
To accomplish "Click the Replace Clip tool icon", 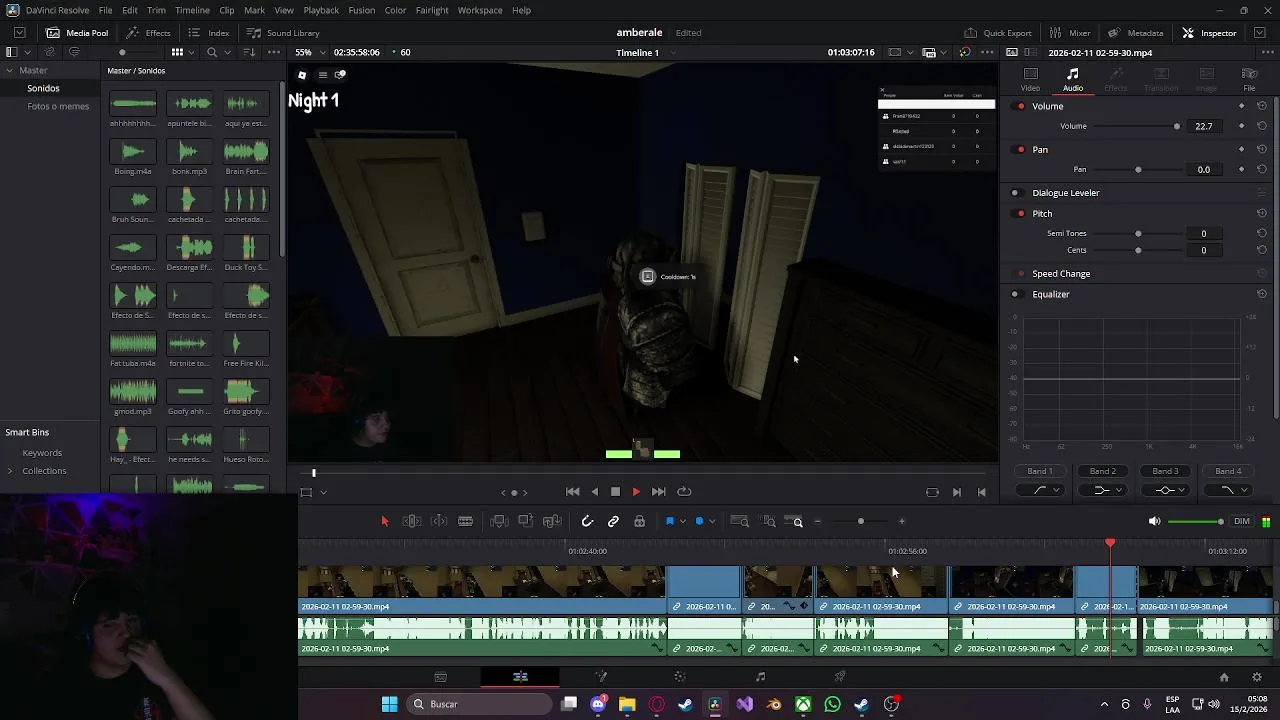I will (x=552, y=521).
